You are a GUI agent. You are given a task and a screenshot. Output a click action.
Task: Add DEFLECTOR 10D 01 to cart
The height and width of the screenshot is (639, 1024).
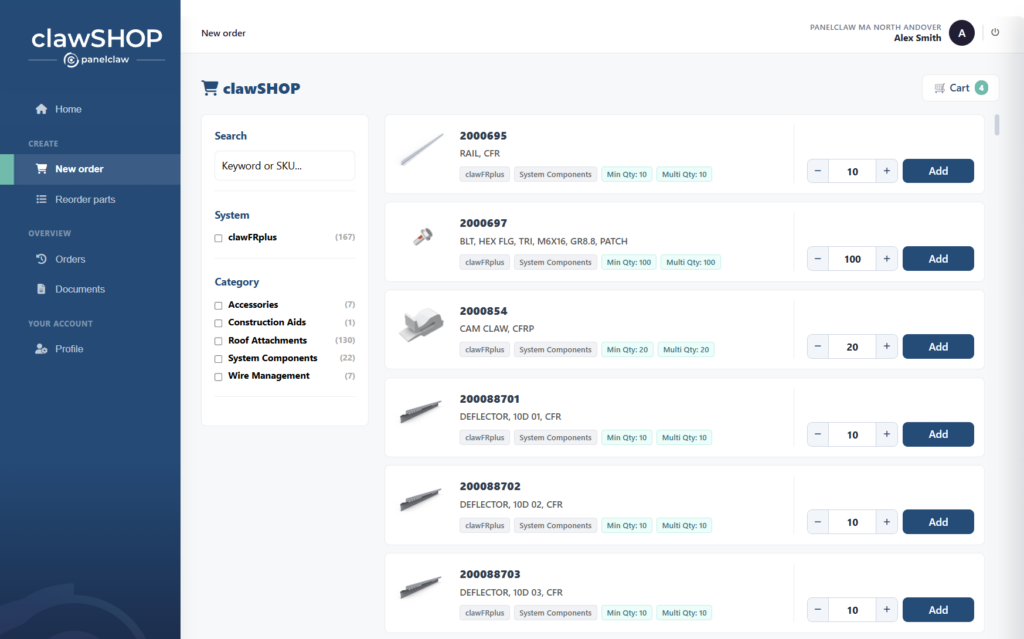pos(938,434)
